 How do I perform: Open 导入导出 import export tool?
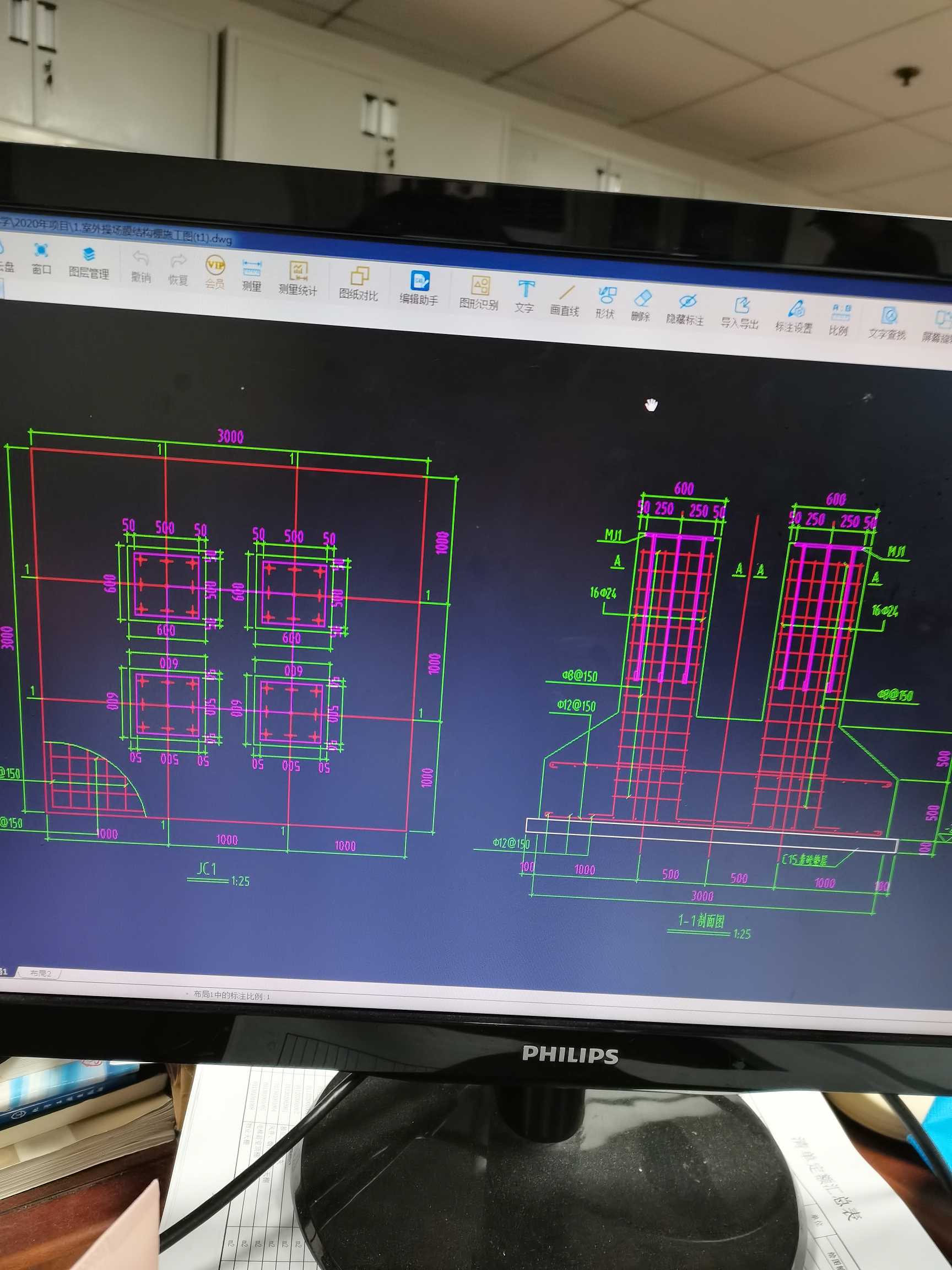(740, 313)
